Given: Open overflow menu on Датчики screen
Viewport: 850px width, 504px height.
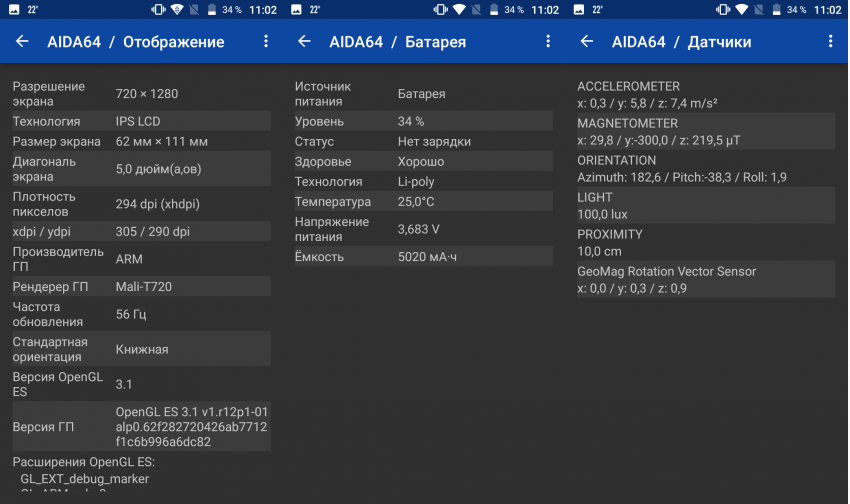Looking at the screenshot, I should point(830,41).
